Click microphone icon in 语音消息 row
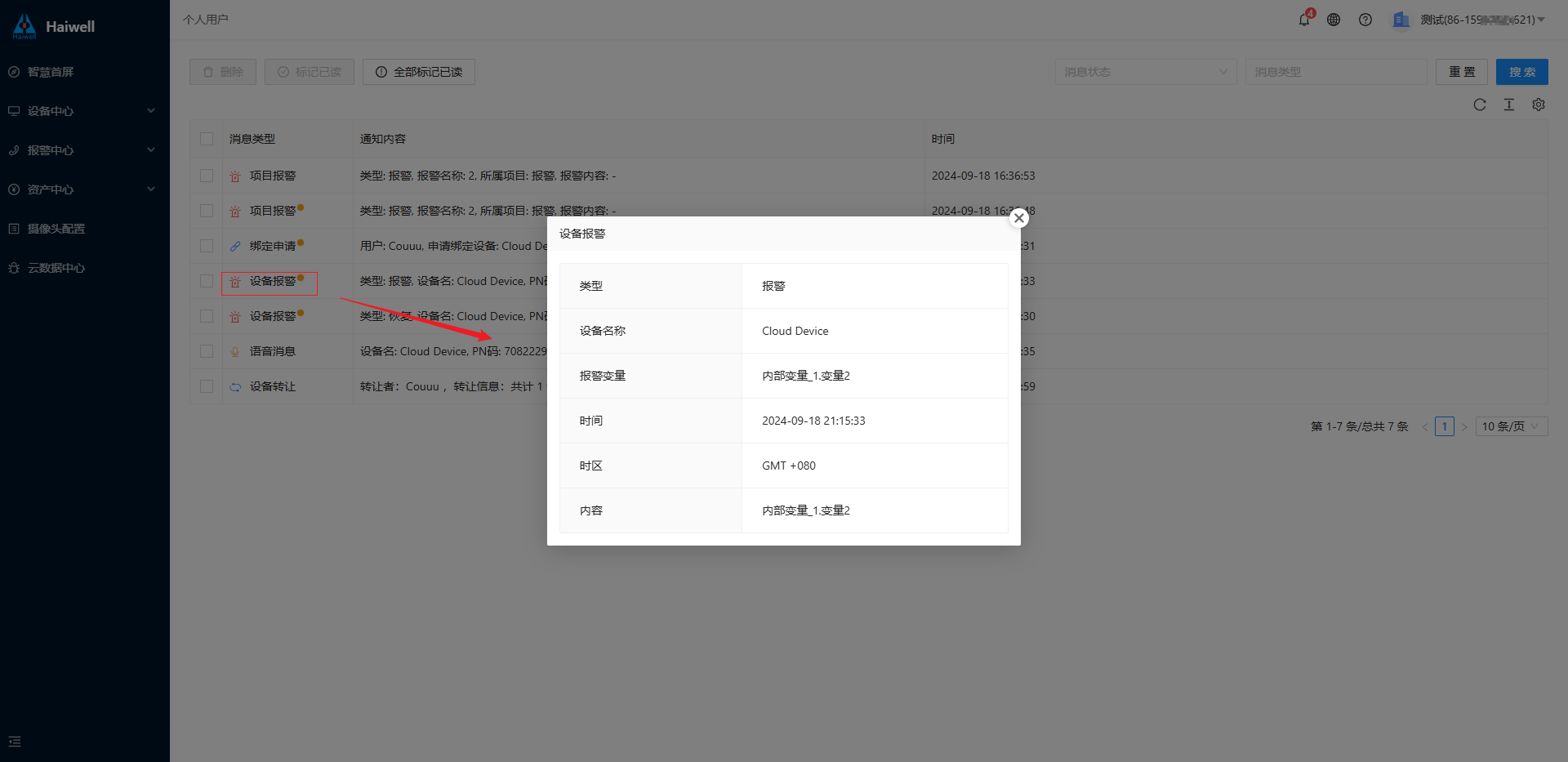 235,352
